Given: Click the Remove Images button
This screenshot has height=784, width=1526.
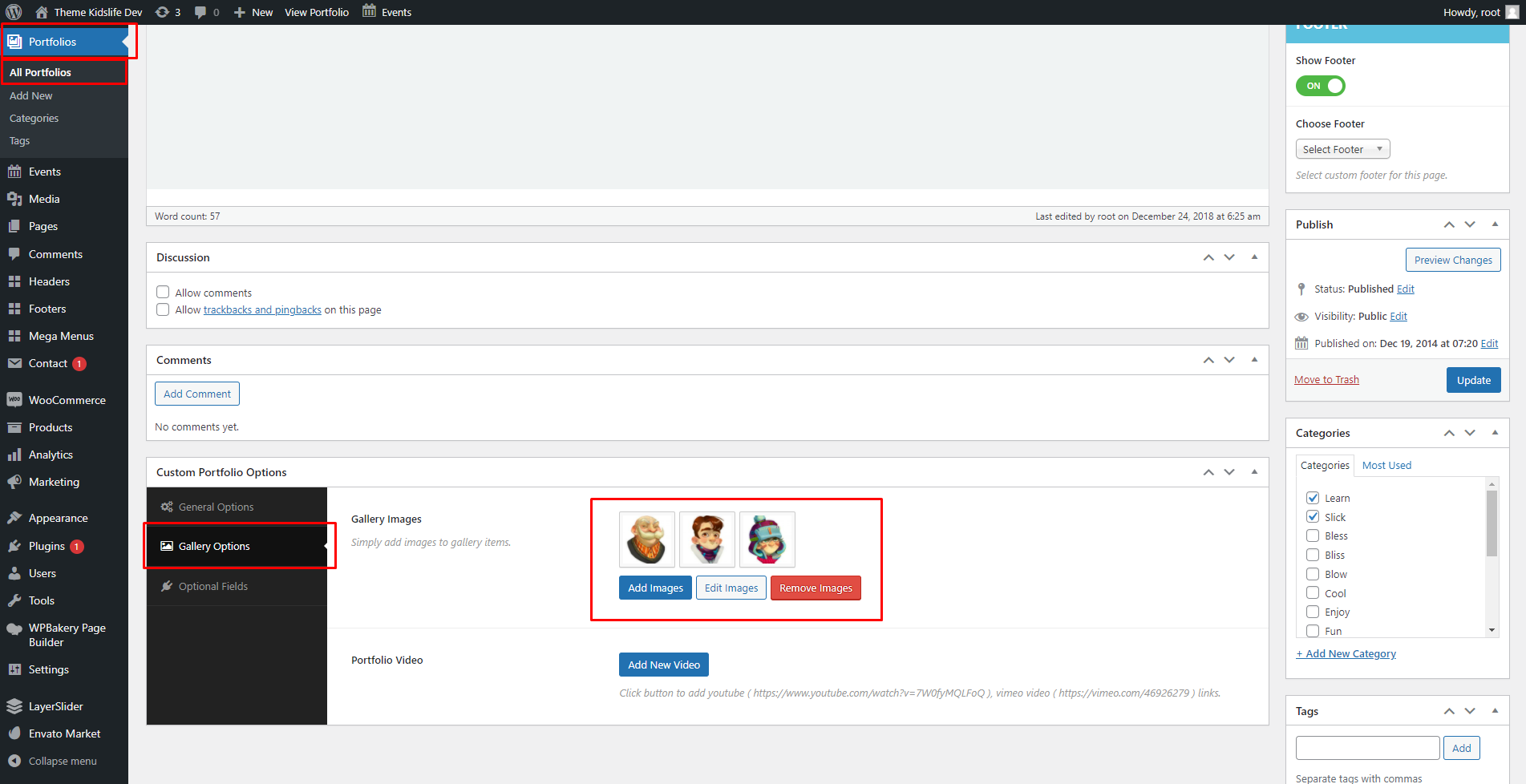Looking at the screenshot, I should 816,588.
